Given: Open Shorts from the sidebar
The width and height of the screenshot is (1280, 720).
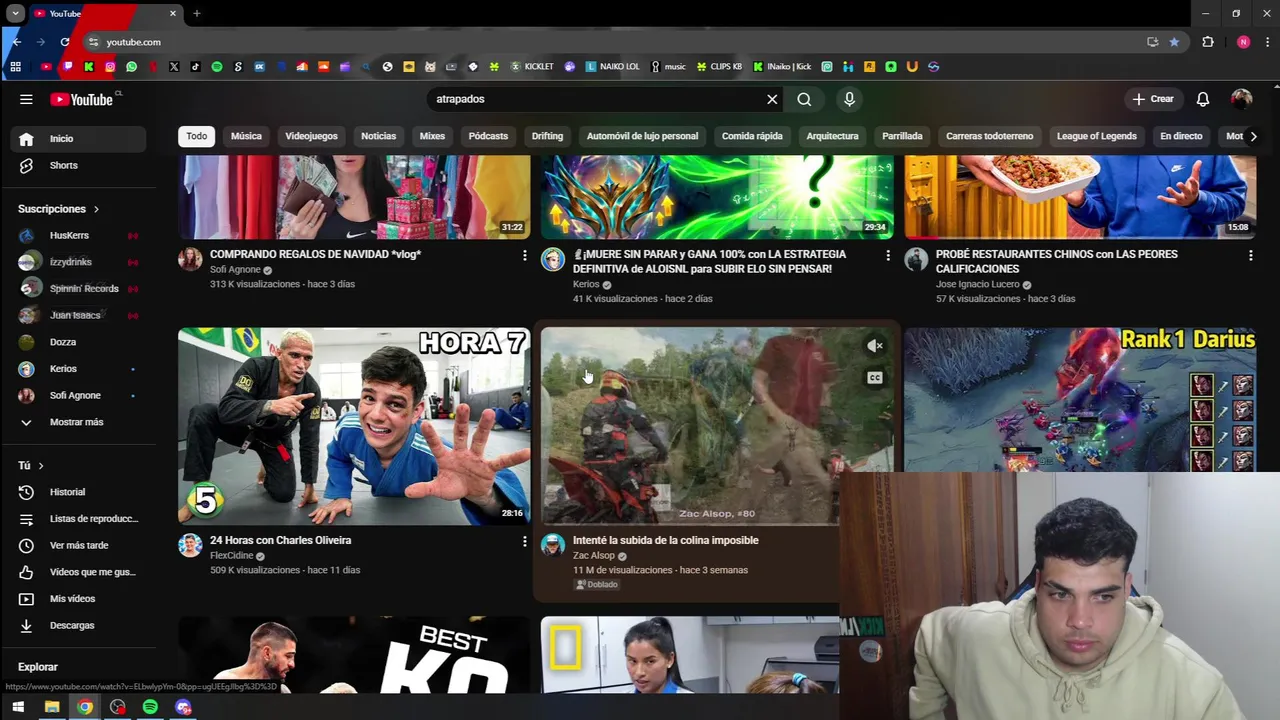Looking at the screenshot, I should click(80, 165).
